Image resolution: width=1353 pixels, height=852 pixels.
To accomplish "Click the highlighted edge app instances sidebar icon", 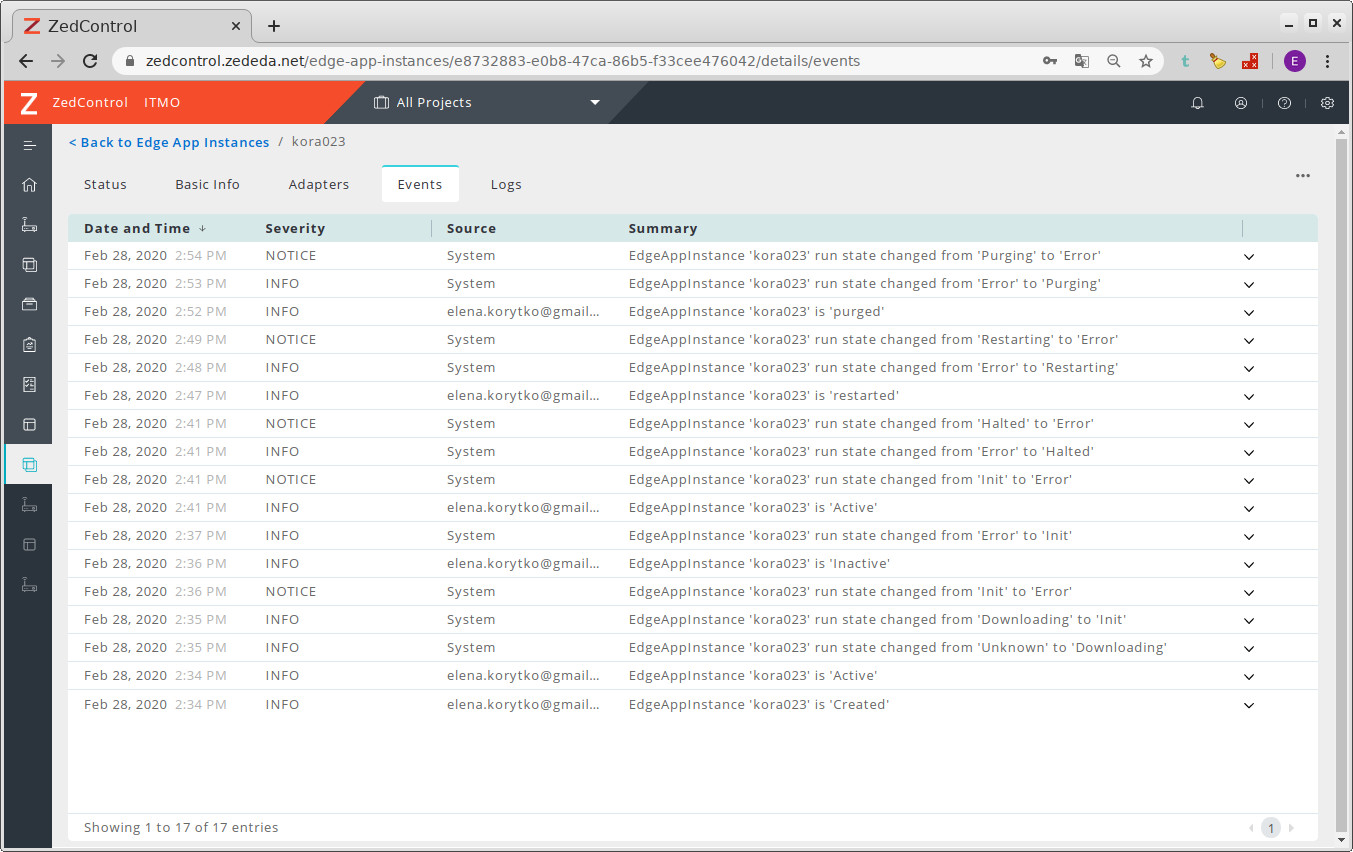I will (x=29, y=465).
